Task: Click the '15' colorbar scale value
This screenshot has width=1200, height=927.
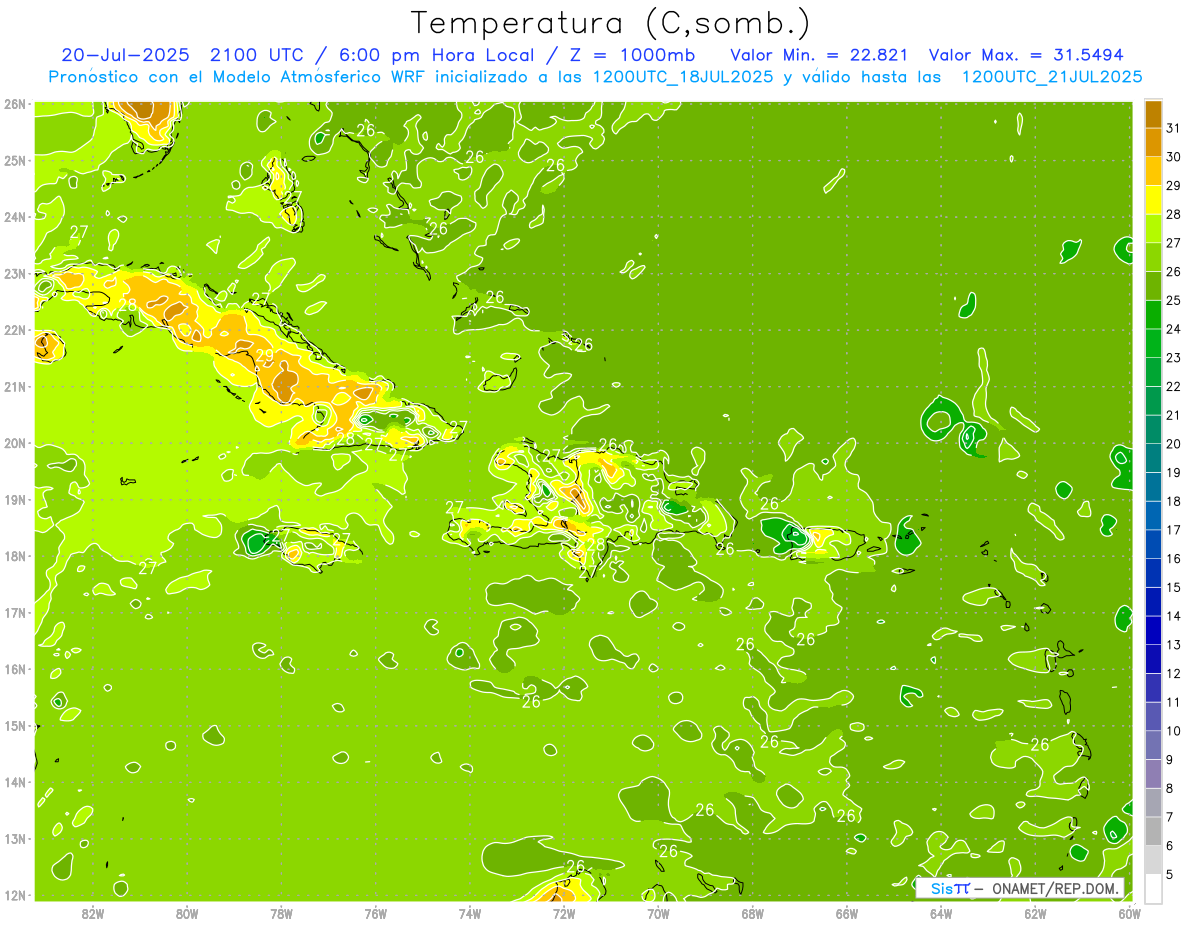Action: click(x=1174, y=588)
